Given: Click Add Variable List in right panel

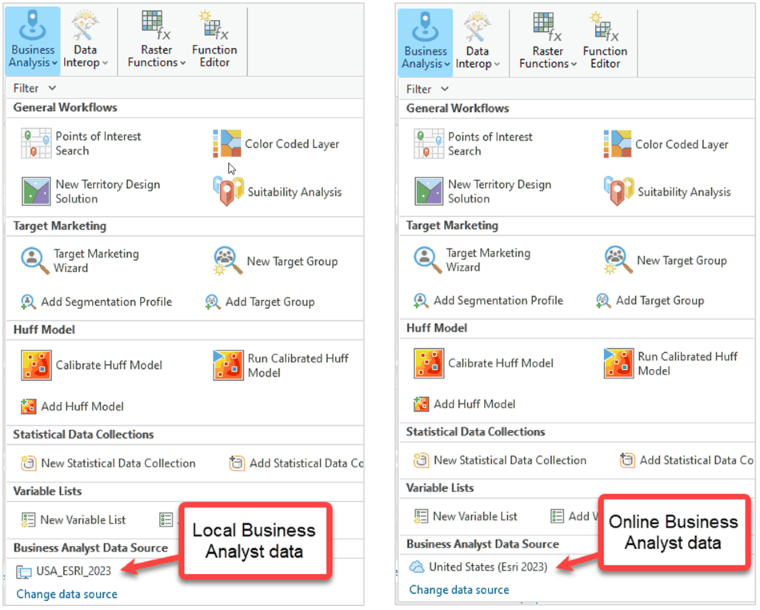Looking at the screenshot, I should [x=574, y=516].
